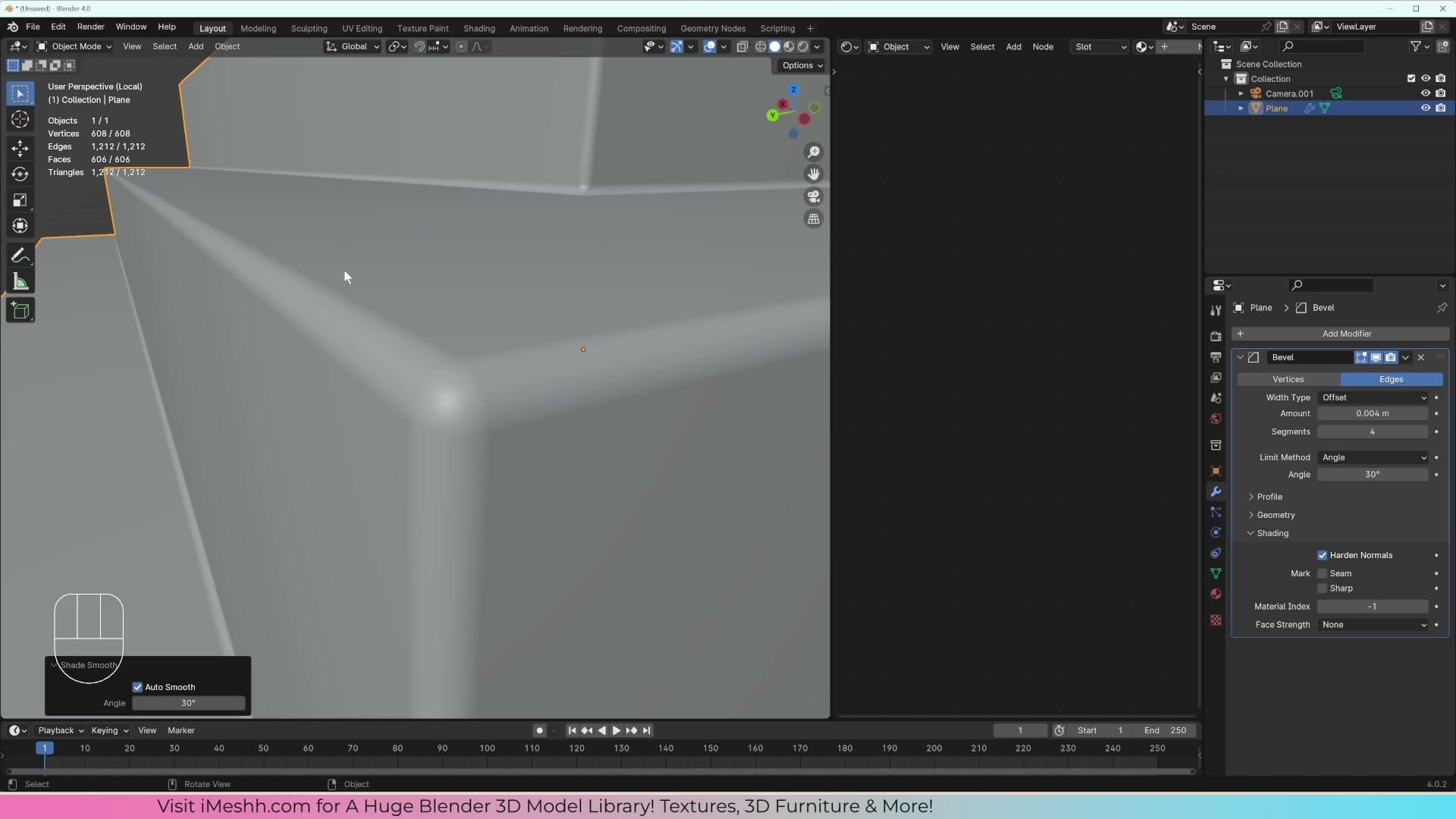Click the Add Modifier button
Viewport: 1456px width, 819px height.
pos(1340,334)
